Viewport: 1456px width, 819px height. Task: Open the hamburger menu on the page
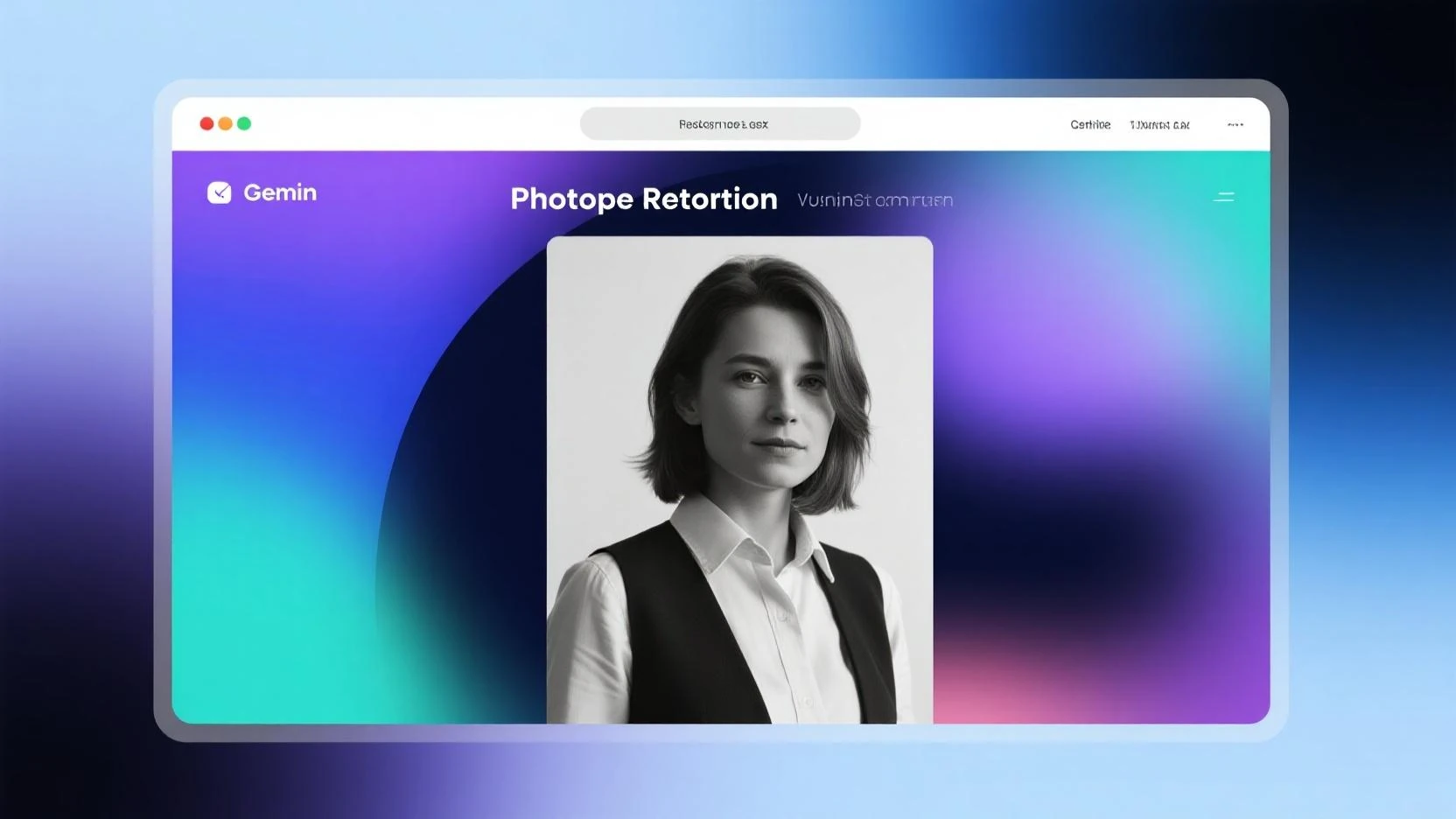pos(1223,197)
